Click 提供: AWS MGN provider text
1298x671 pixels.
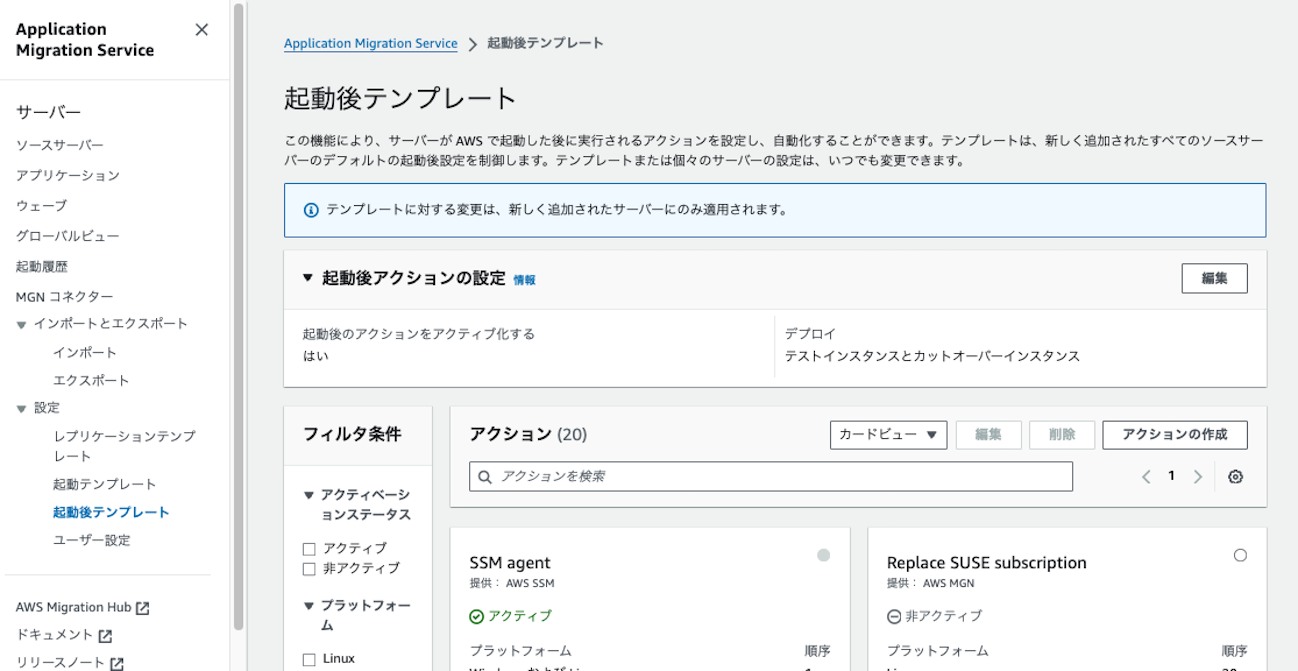pos(931,584)
